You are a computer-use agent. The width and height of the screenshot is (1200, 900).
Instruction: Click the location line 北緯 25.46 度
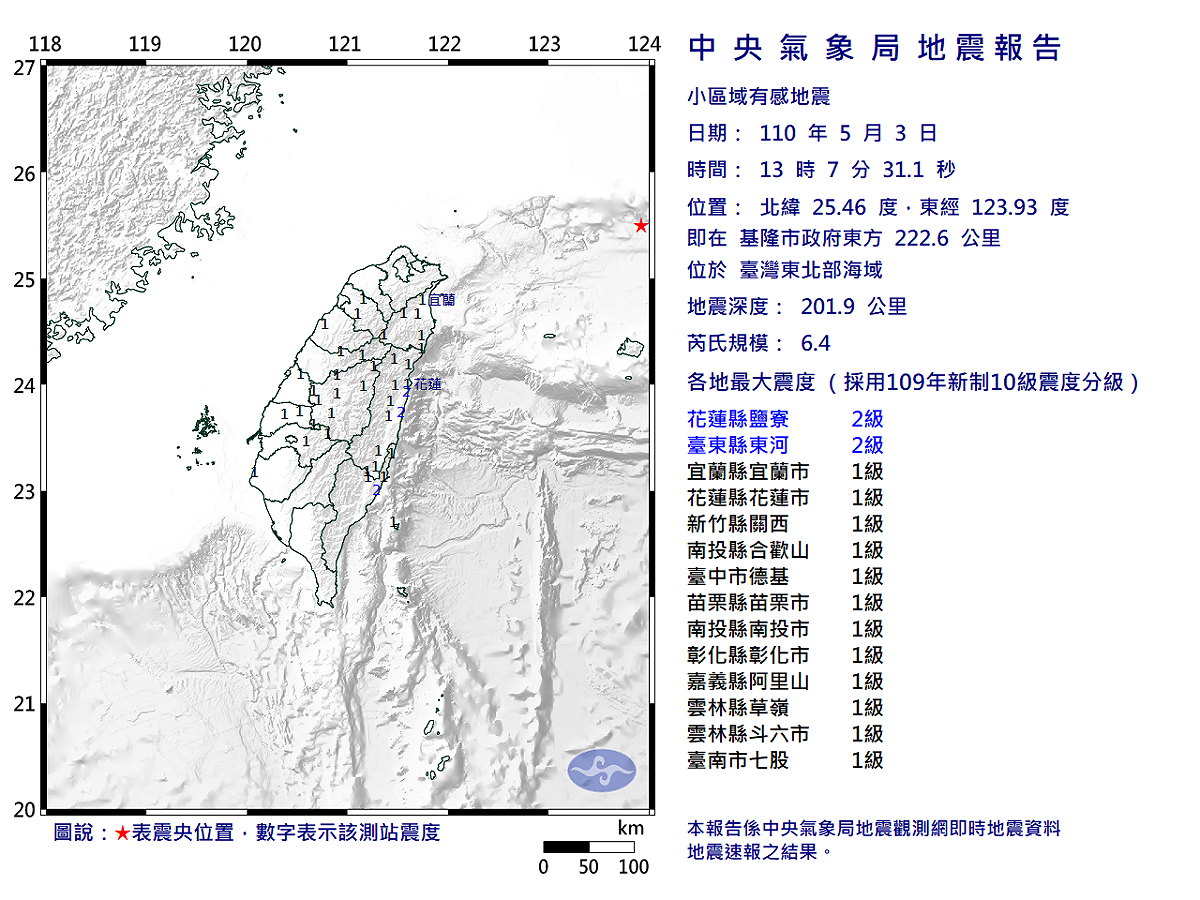829,207
